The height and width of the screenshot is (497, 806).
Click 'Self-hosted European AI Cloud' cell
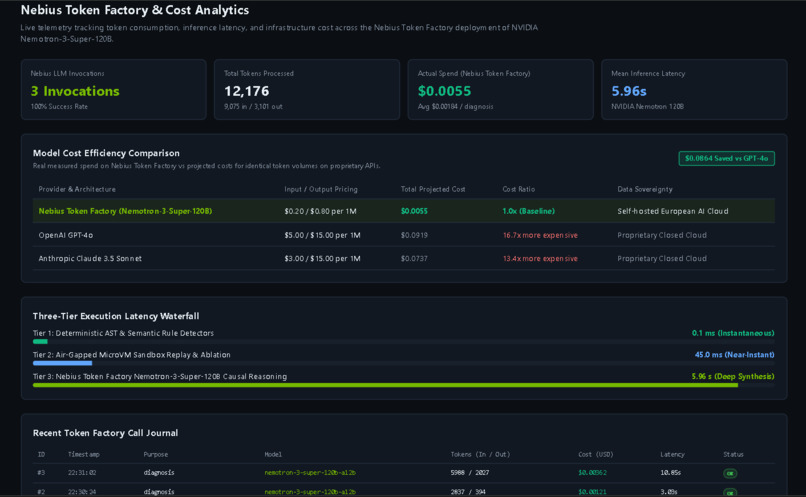[x=673, y=211]
